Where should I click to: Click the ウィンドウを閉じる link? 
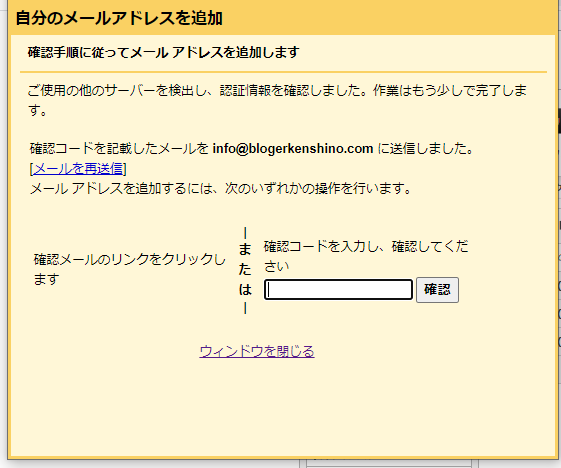tap(257, 351)
